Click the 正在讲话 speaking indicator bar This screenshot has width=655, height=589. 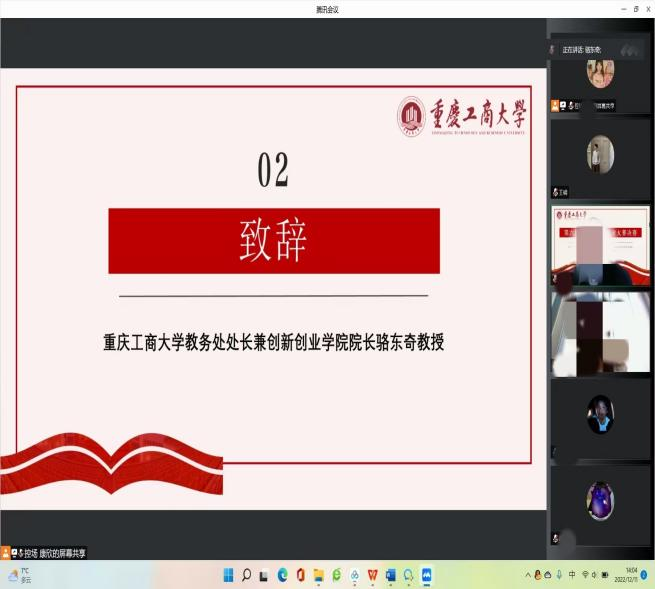595,50
